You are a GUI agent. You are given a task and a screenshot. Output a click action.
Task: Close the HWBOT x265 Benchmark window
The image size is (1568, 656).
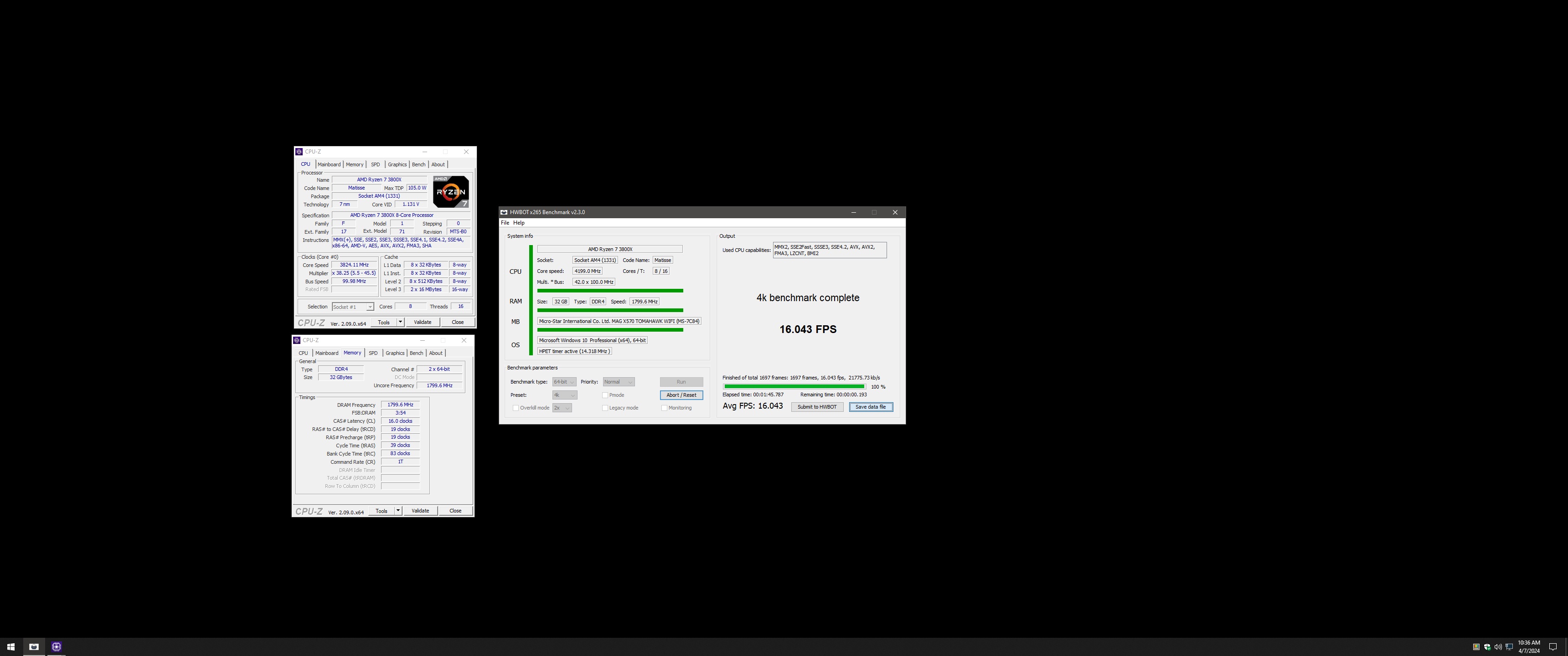coord(895,212)
